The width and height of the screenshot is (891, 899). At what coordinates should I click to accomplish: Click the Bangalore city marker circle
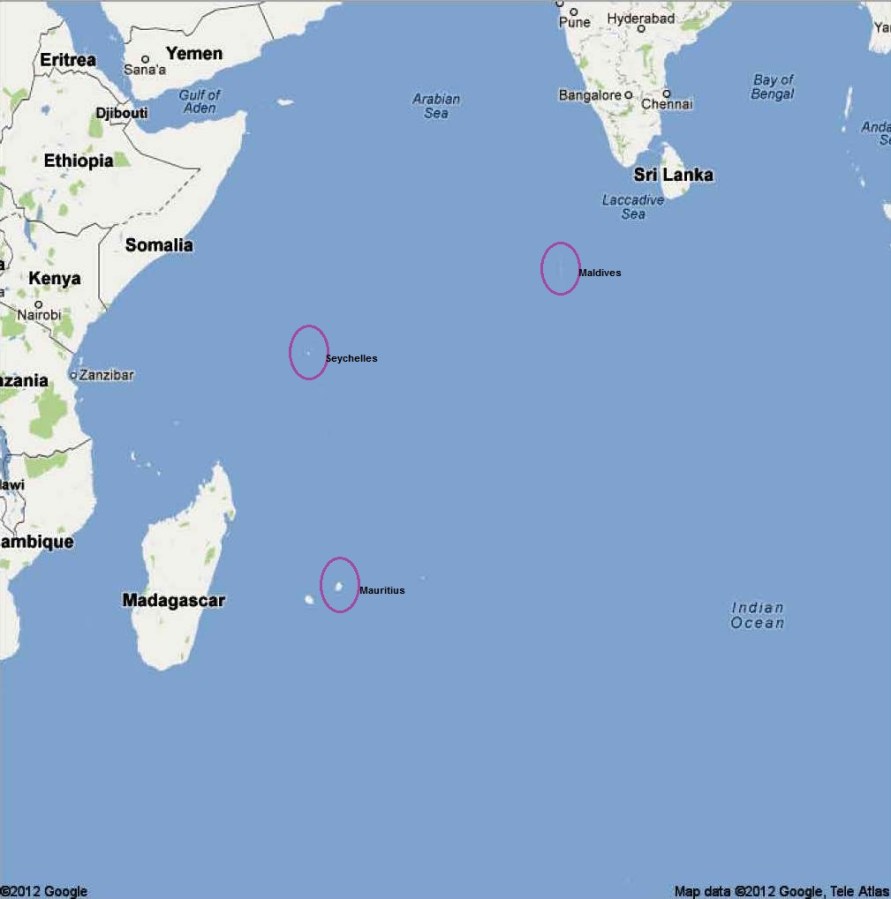pos(629,95)
